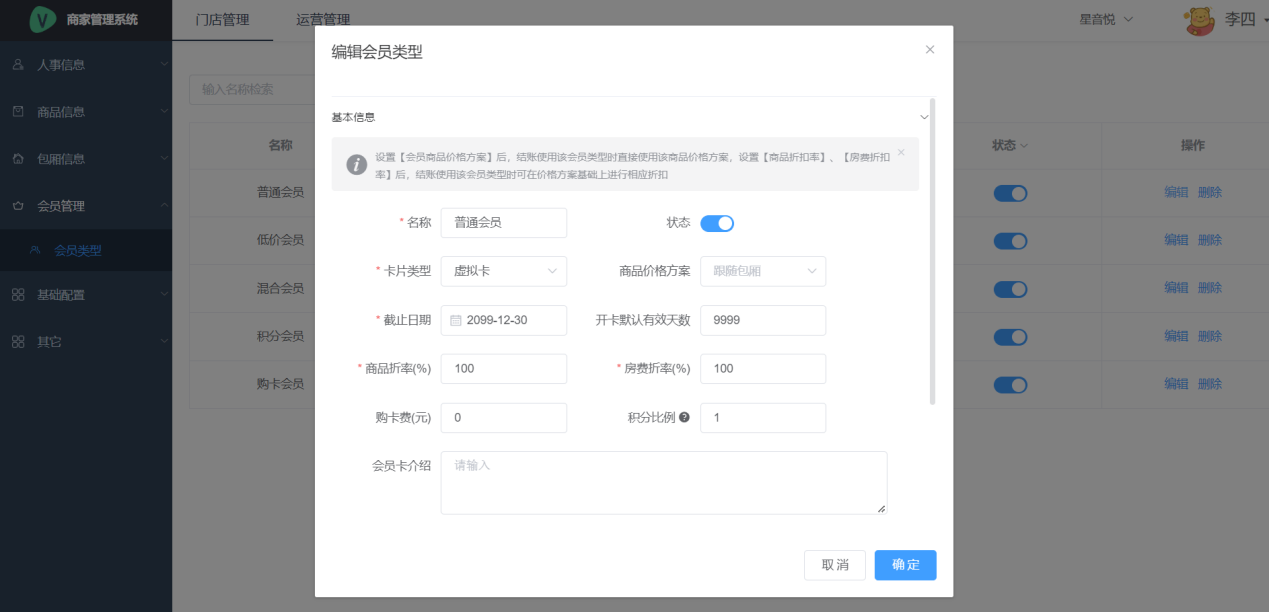Click the 低价会员 name cell
The height and width of the screenshot is (612, 1269).
click(280, 240)
